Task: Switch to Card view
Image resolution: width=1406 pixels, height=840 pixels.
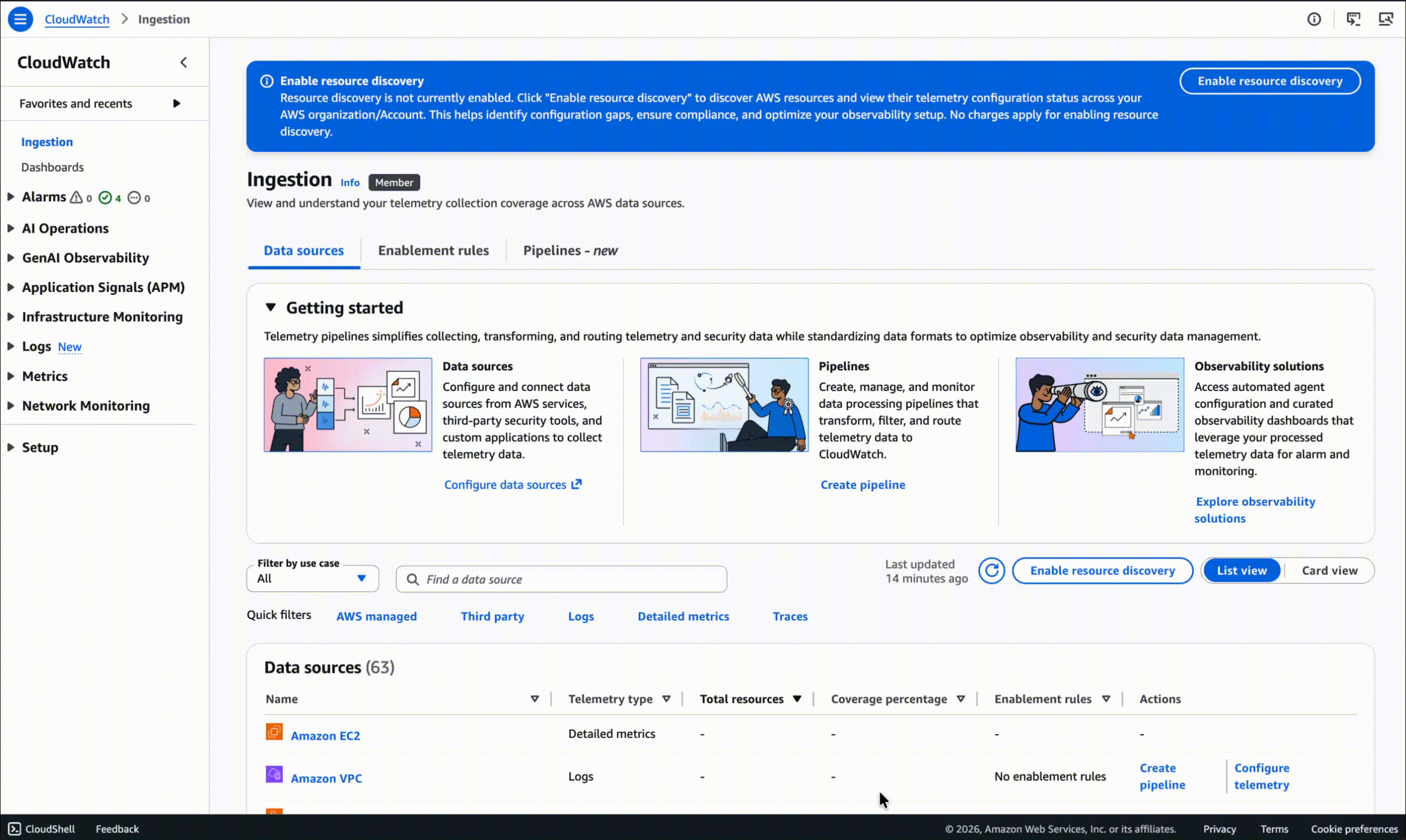Action: point(1329,571)
